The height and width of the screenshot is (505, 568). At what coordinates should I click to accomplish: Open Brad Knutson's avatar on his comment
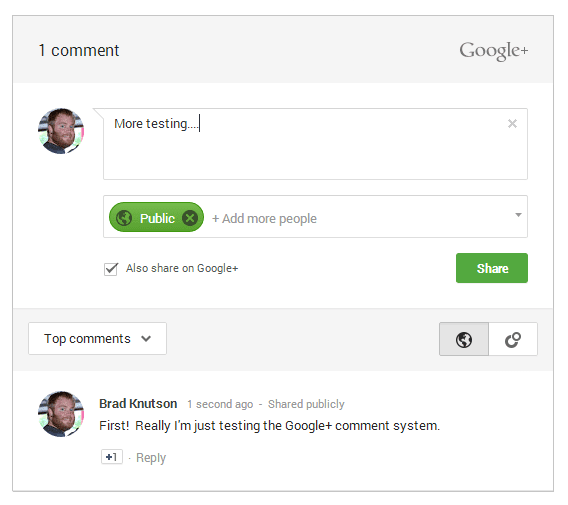(x=61, y=414)
